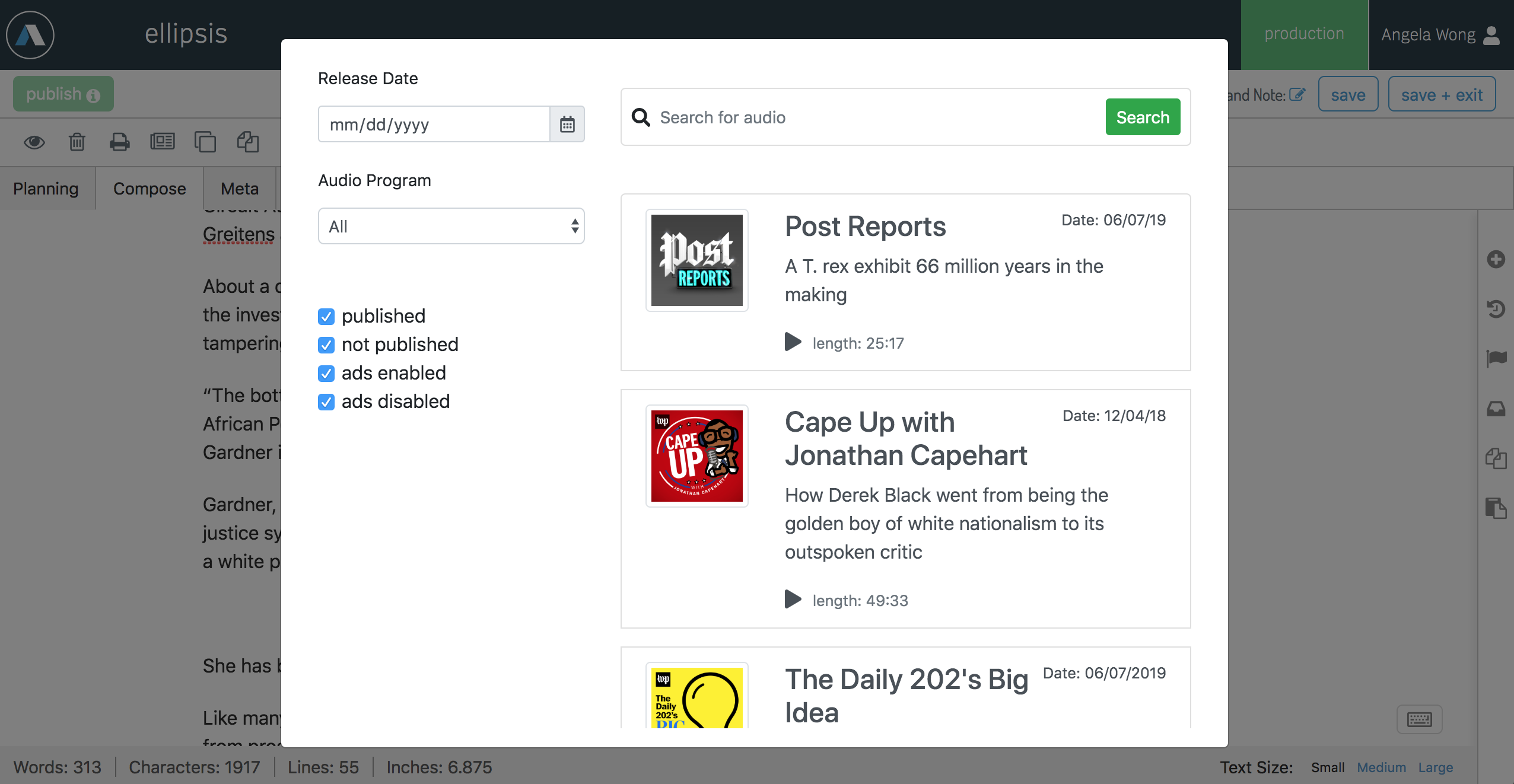Click the ellipsis app logo icon
Screen dimensions: 1514x784
pyautogui.click(x=30, y=35)
